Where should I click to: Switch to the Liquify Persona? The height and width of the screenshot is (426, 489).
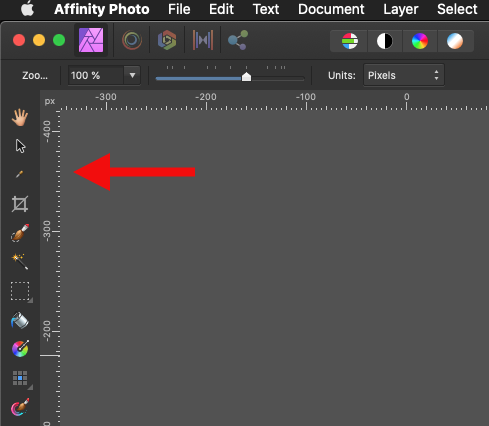(x=132, y=40)
